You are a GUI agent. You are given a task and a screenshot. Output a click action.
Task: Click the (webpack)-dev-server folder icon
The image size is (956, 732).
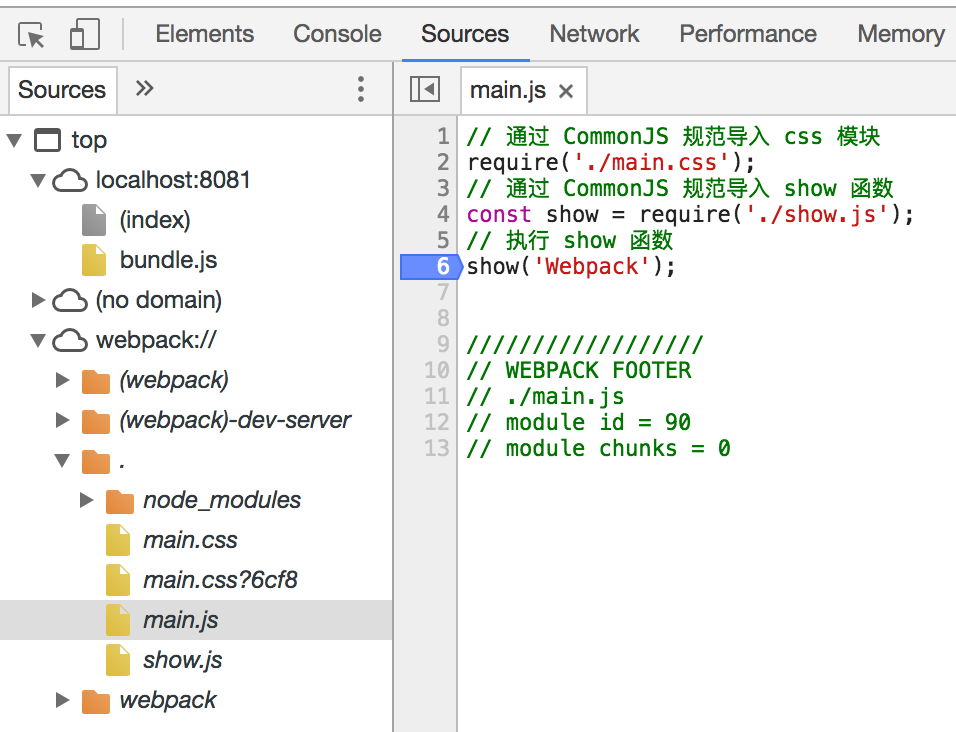95,420
